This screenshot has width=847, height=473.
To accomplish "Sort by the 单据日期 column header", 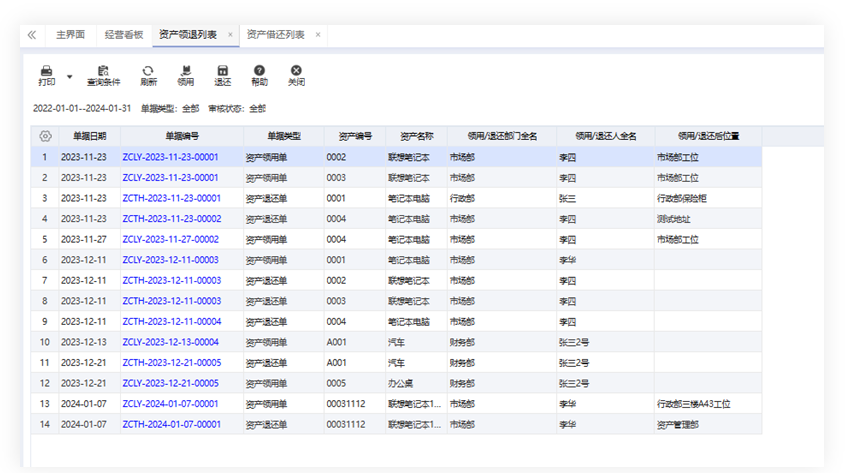I will pyautogui.click(x=83, y=136).
